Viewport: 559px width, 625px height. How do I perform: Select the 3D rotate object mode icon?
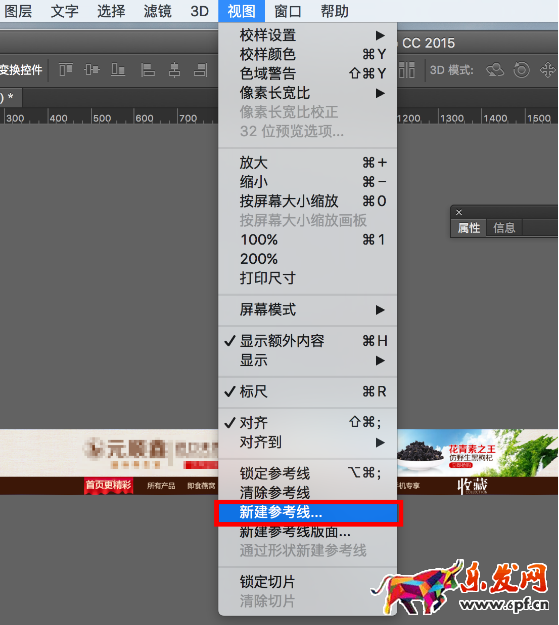pos(495,70)
